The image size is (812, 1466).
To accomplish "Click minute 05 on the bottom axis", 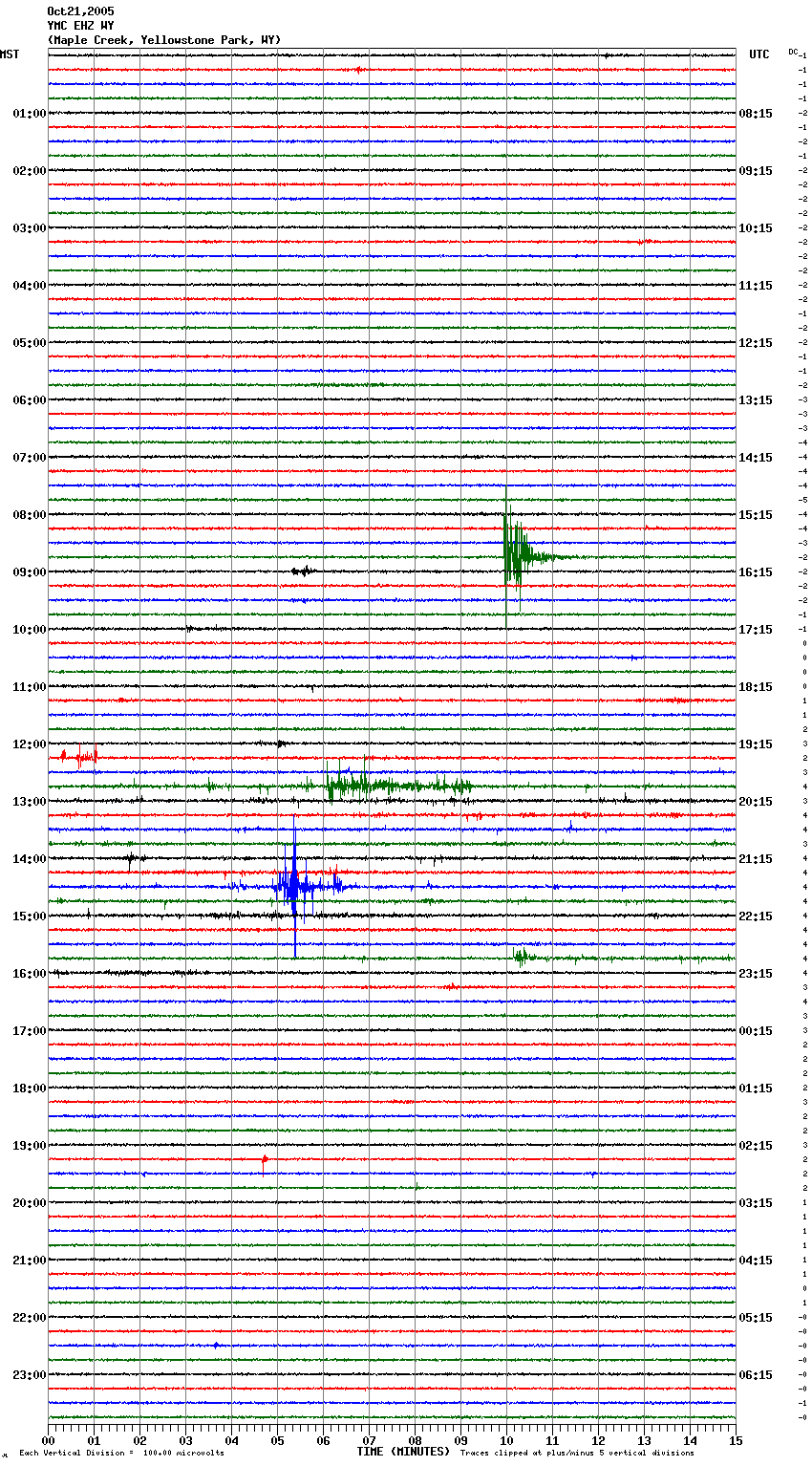I will click(277, 1440).
